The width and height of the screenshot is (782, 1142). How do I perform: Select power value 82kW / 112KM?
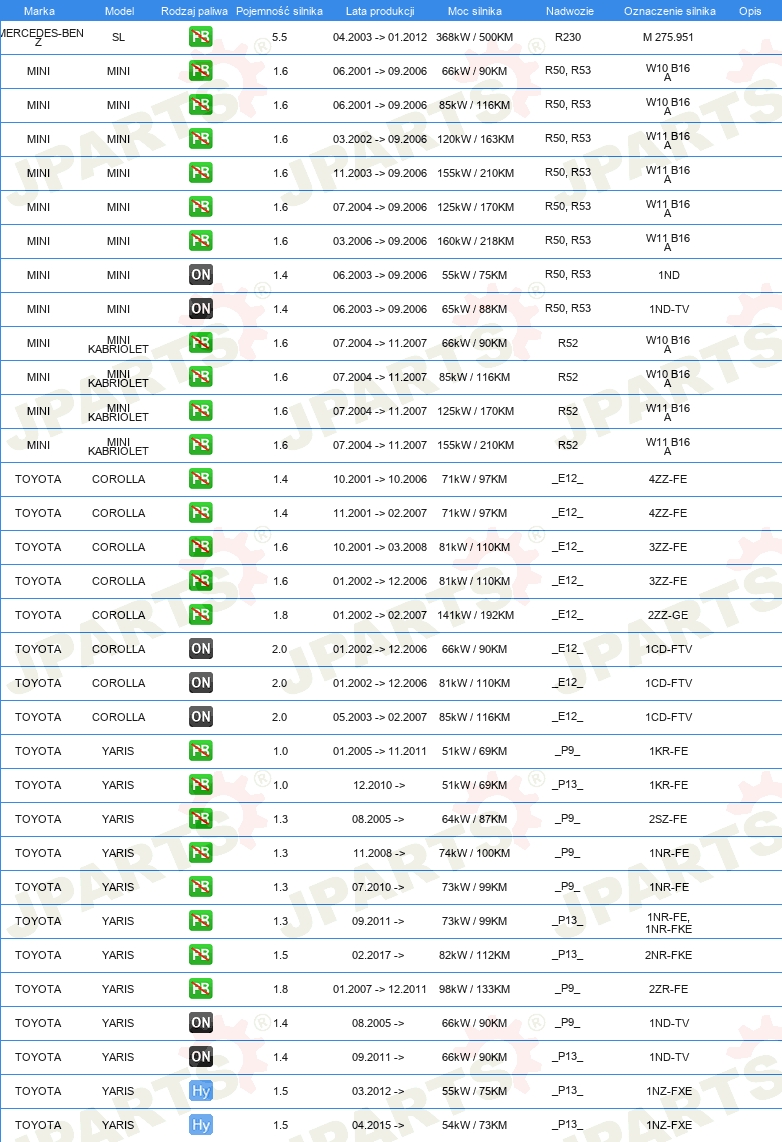click(475, 955)
